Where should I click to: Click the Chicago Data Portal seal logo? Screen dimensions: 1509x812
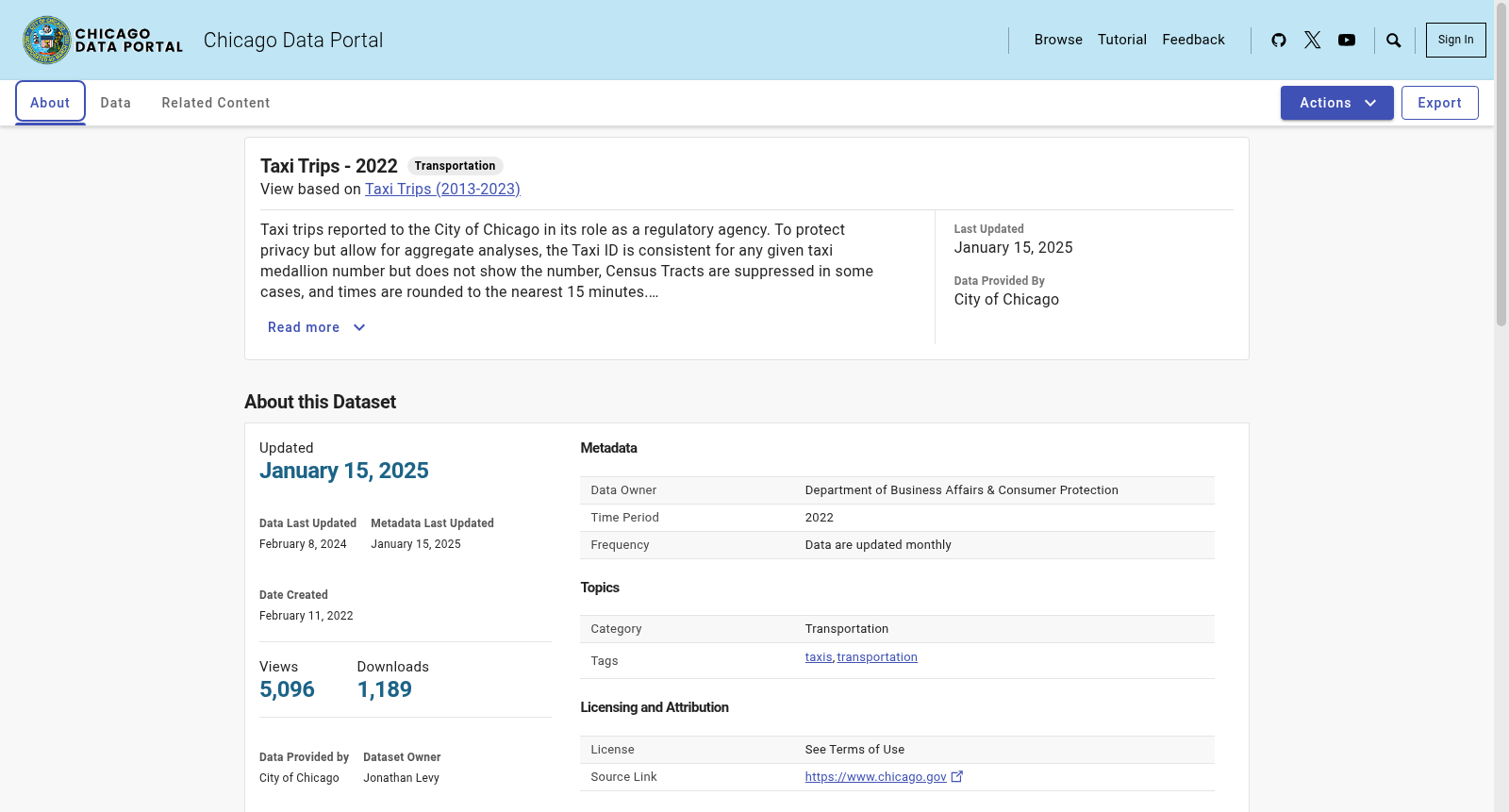pyautogui.click(x=47, y=40)
